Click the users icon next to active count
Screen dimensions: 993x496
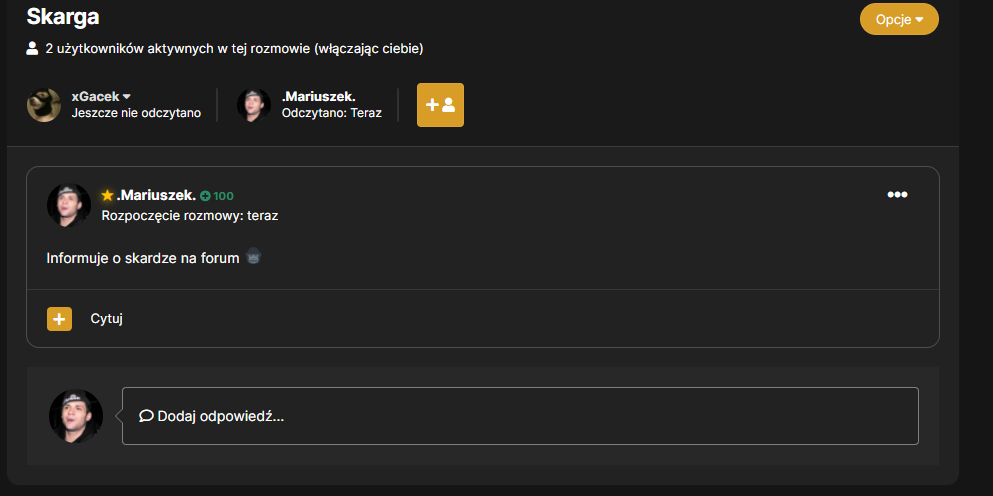(x=32, y=48)
